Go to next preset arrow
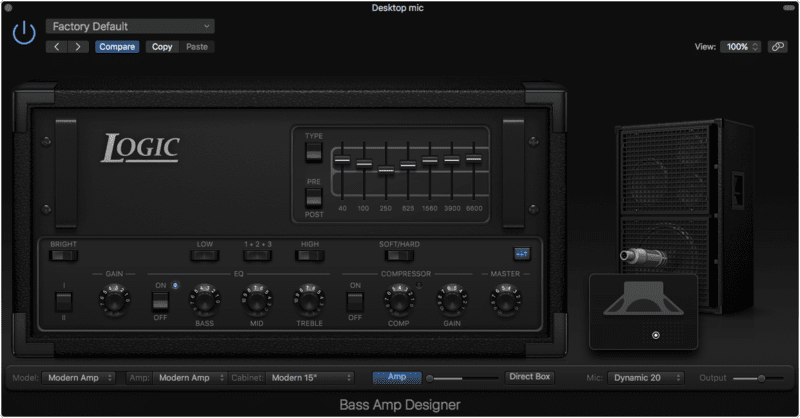800x418 pixels. tap(78, 47)
